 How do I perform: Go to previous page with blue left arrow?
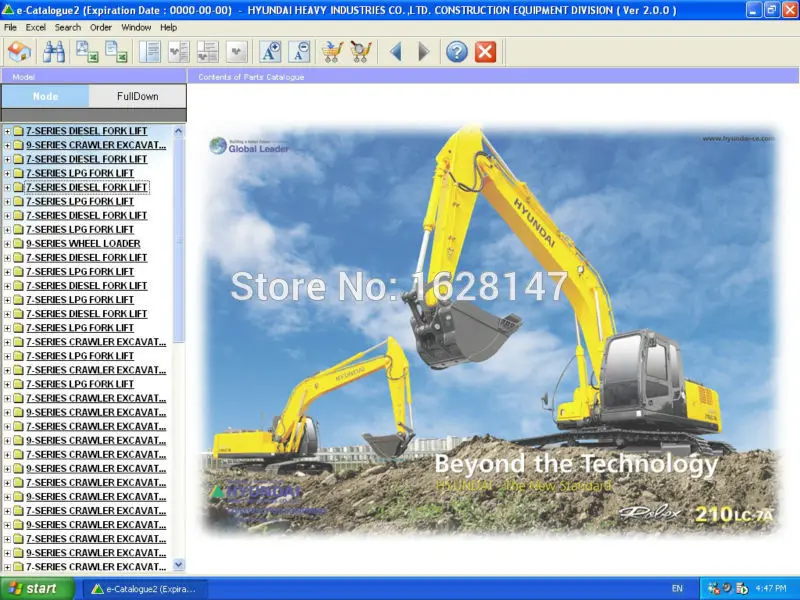tap(396, 52)
